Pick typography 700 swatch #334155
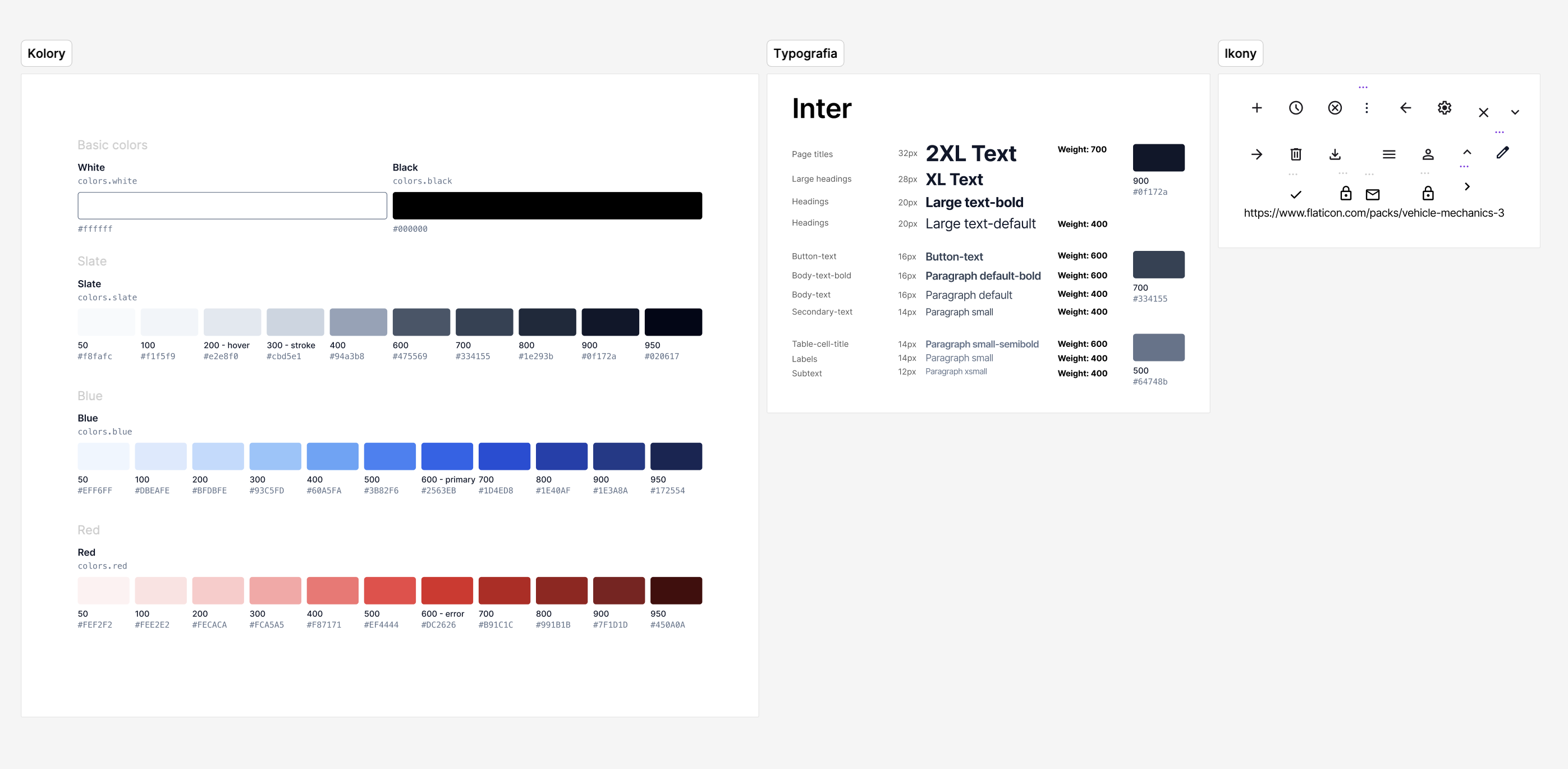 1158,265
